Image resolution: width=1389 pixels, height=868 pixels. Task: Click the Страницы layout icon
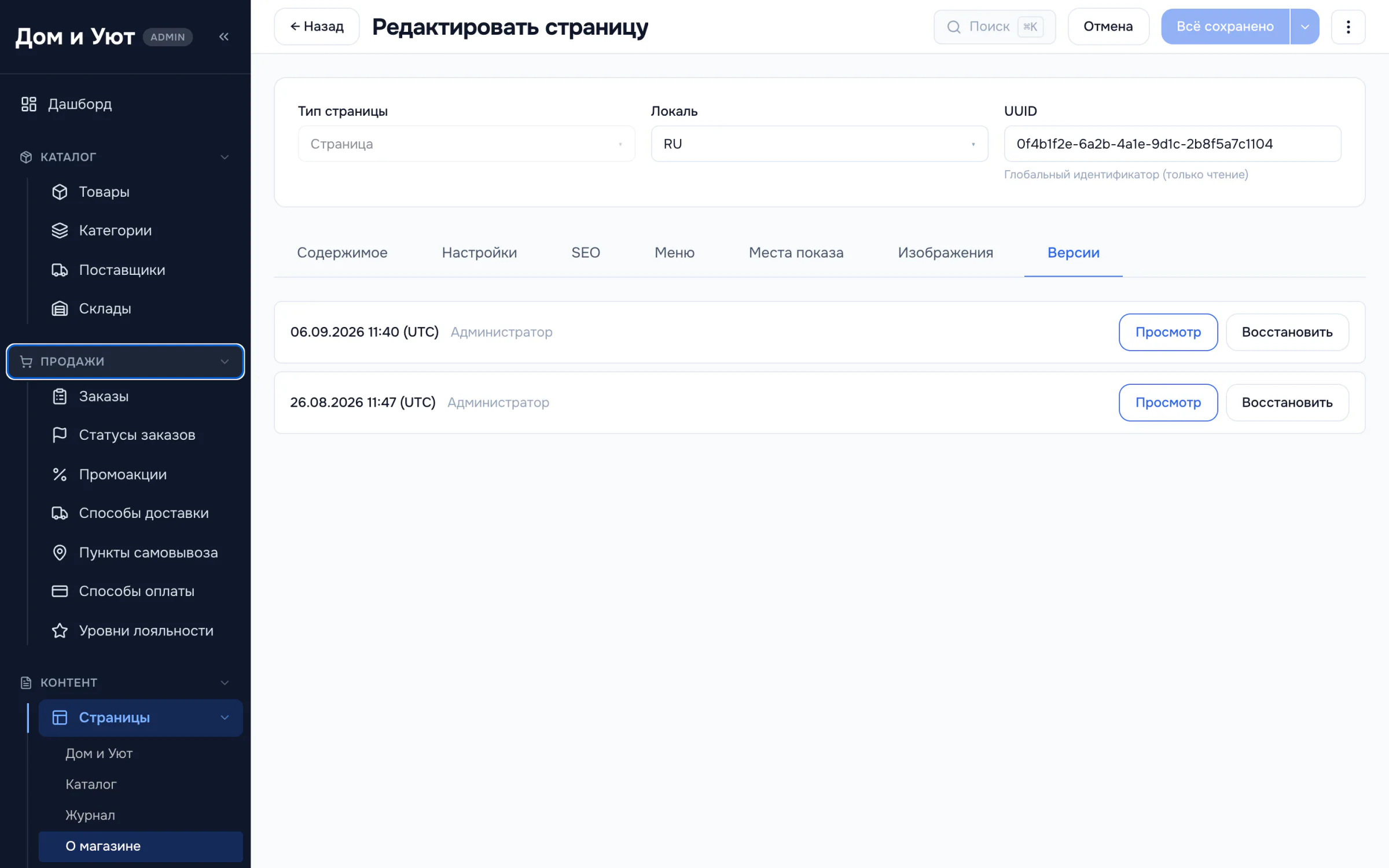pyautogui.click(x=60, y=718)
